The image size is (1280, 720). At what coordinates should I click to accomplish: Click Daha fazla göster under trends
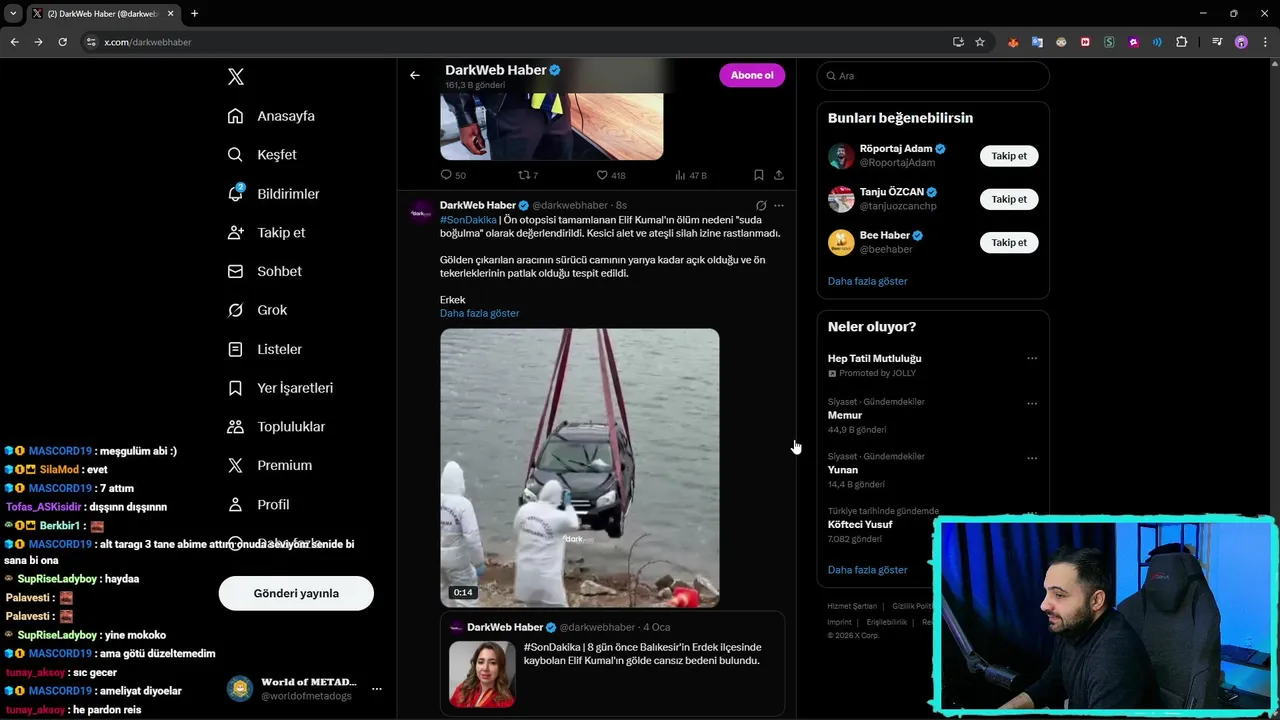(x=867, y=570)
